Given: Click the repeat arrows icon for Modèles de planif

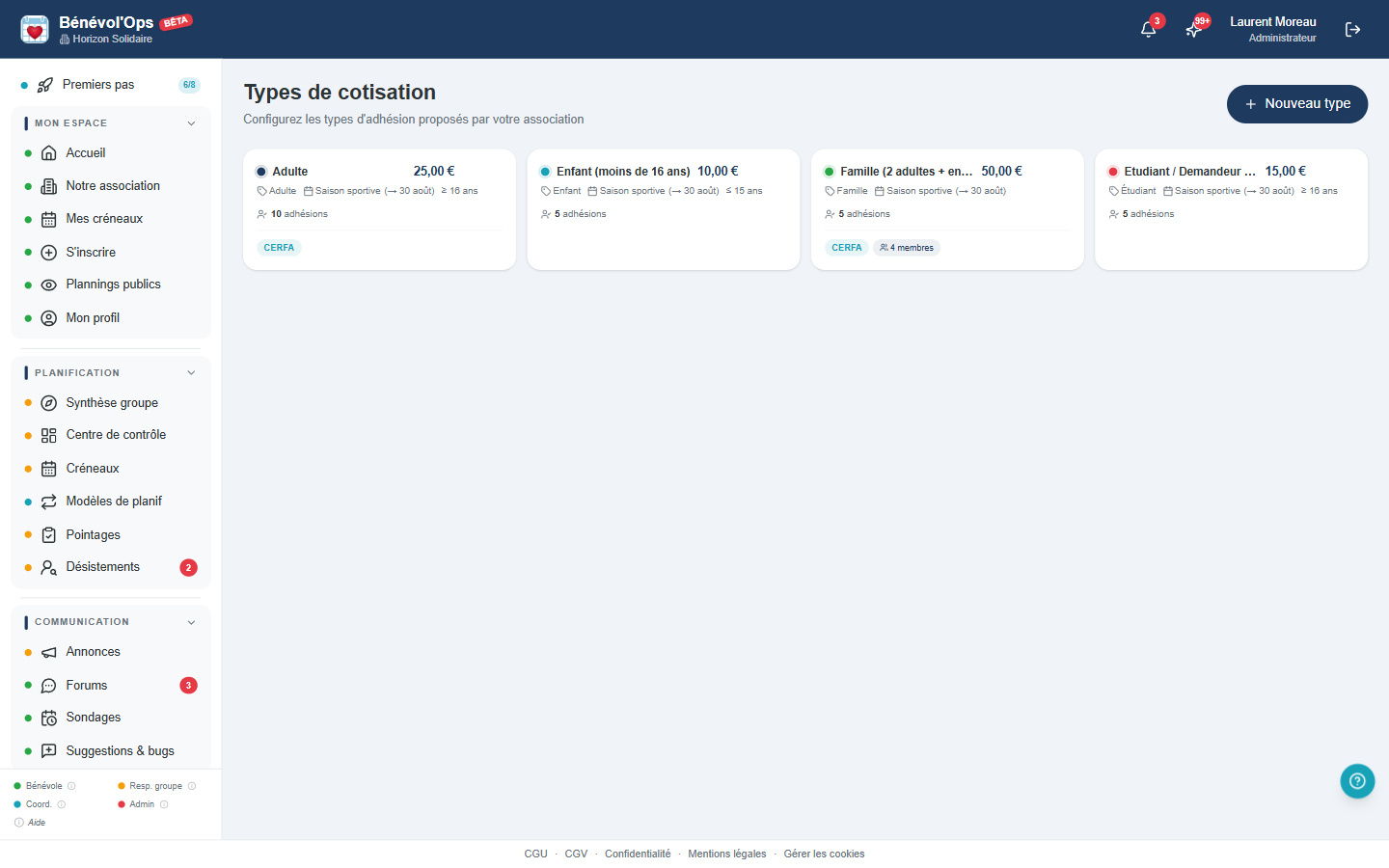Looking at the screenshot, I should [49, 502].
